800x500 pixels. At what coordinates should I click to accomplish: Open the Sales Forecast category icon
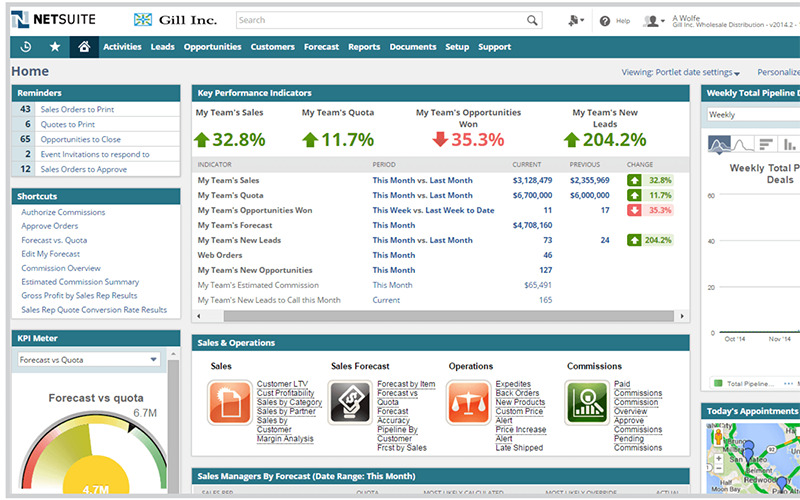tap(350, 402)
